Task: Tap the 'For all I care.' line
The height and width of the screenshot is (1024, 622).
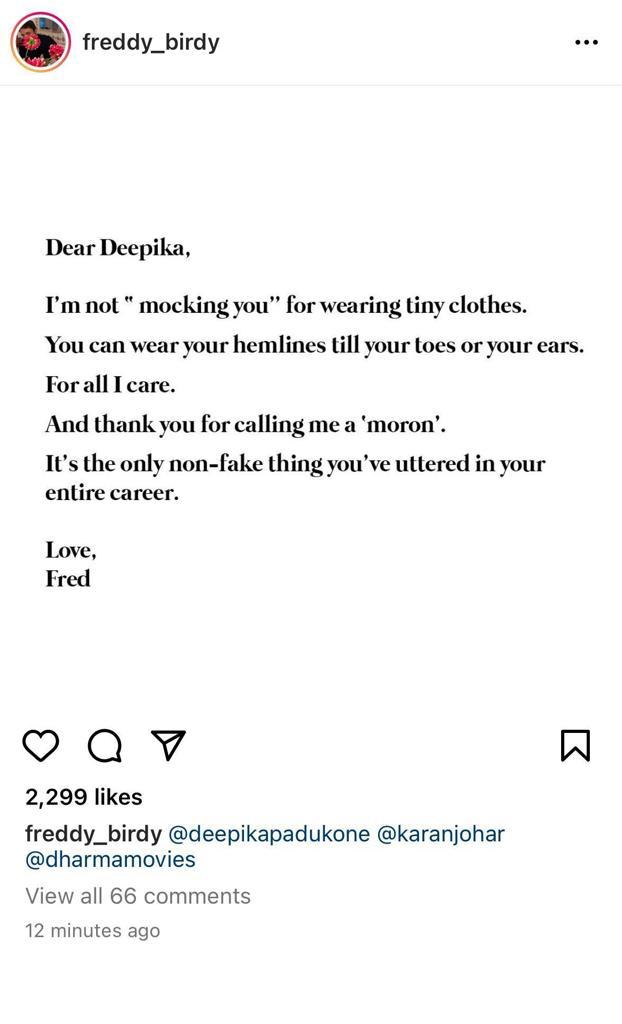Action: click(110, 385)
